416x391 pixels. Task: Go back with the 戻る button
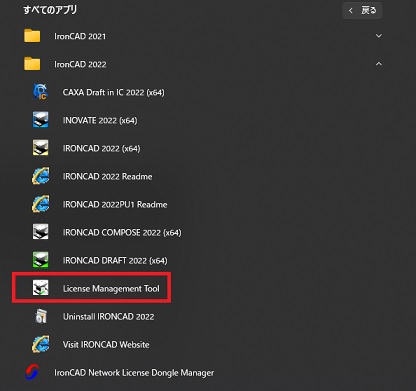(x=362, y=11)
